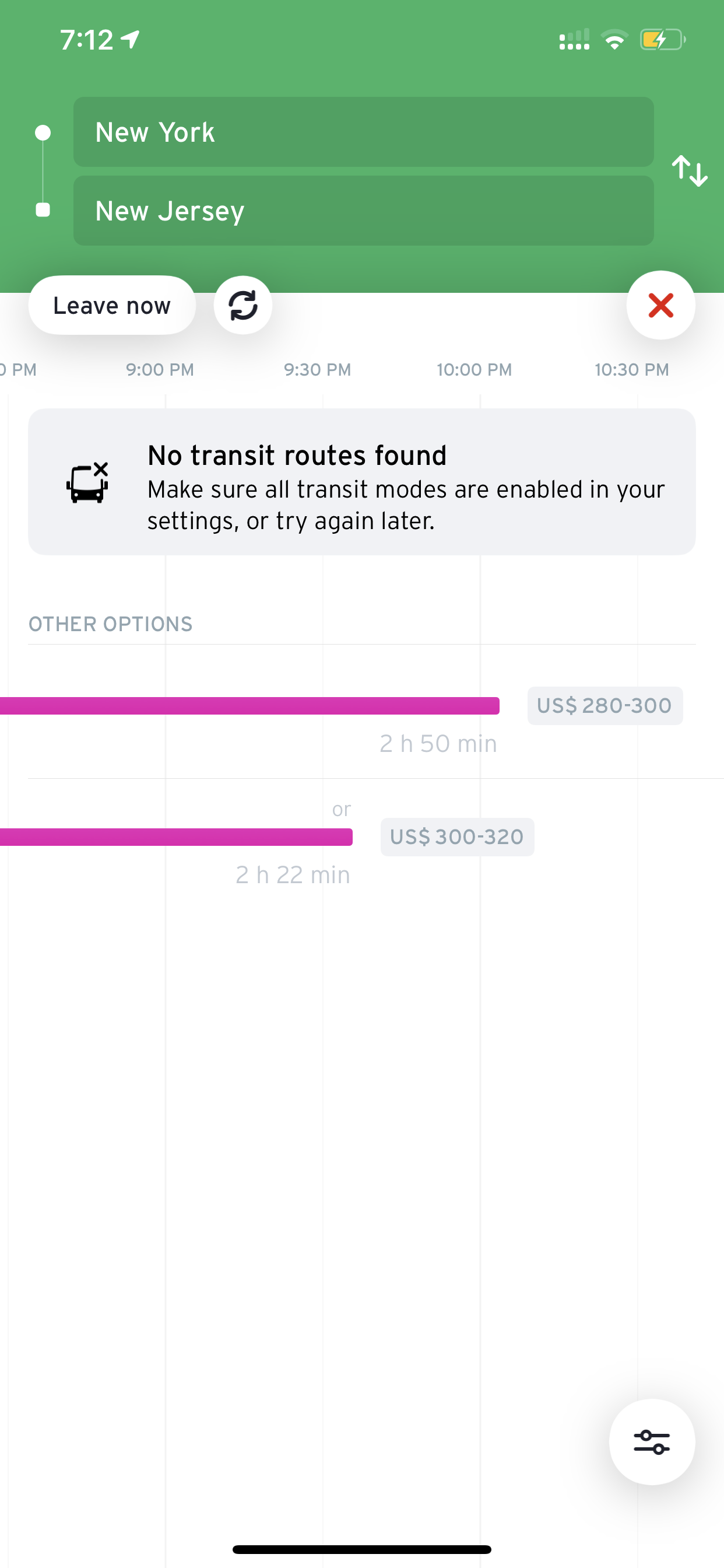Select the US$ 300-320 fare option
Viewport: 724px width, 1568px height.
(x=457, y=837)
